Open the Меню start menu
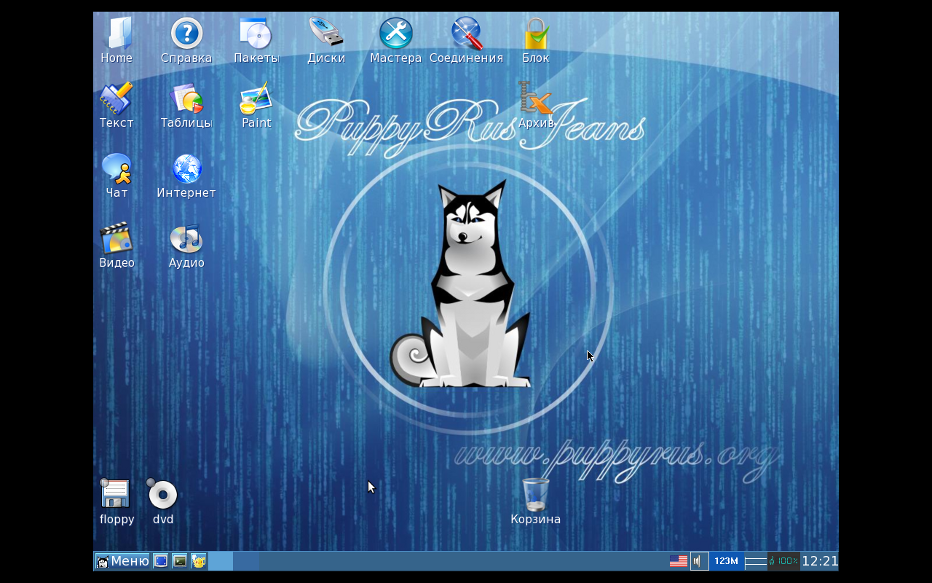Screen dimensions: 932x583 pos(122,561)
